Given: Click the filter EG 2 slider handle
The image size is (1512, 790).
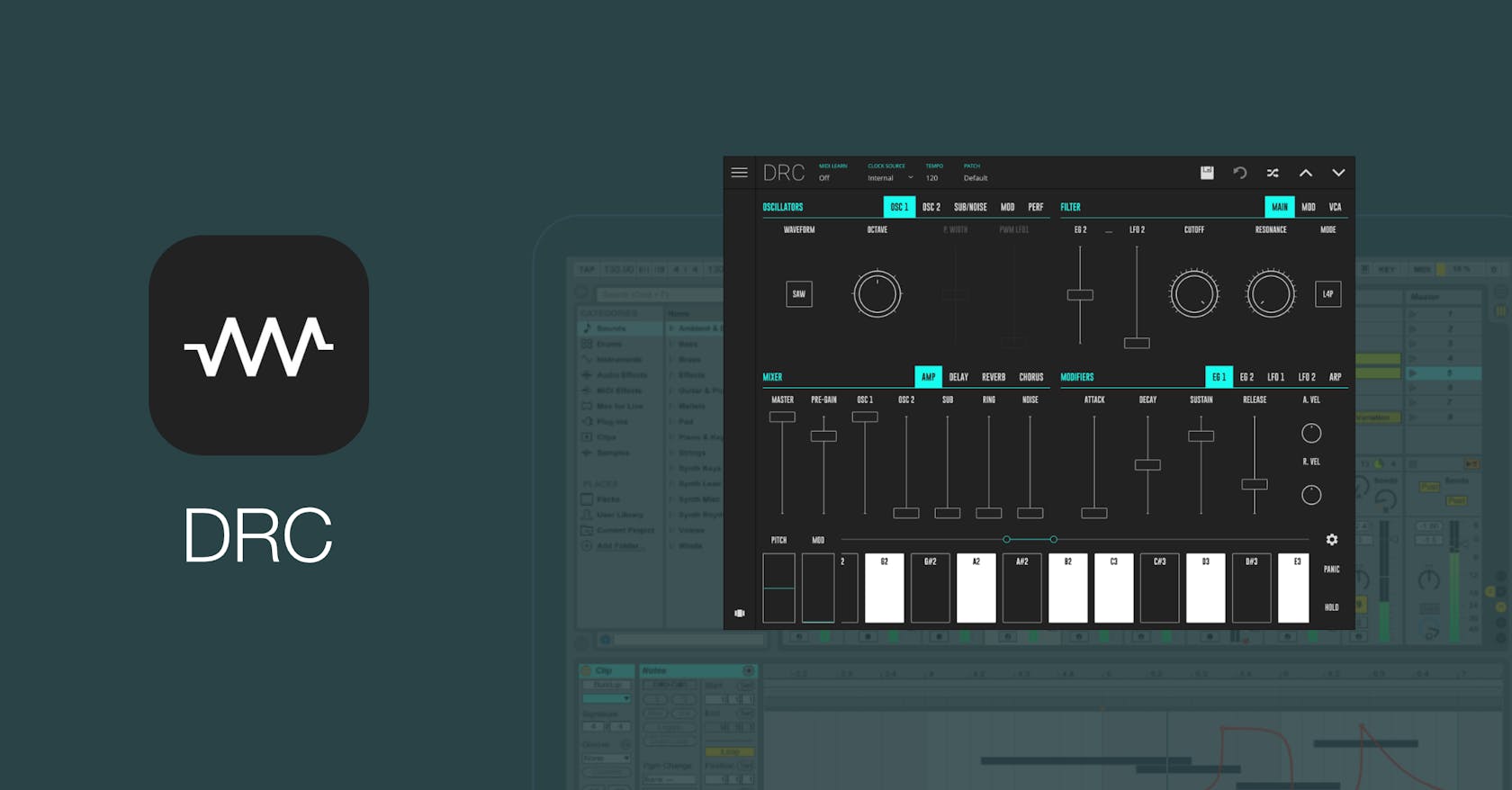Looking at the screenshot, I should [x=1080, y=295].
